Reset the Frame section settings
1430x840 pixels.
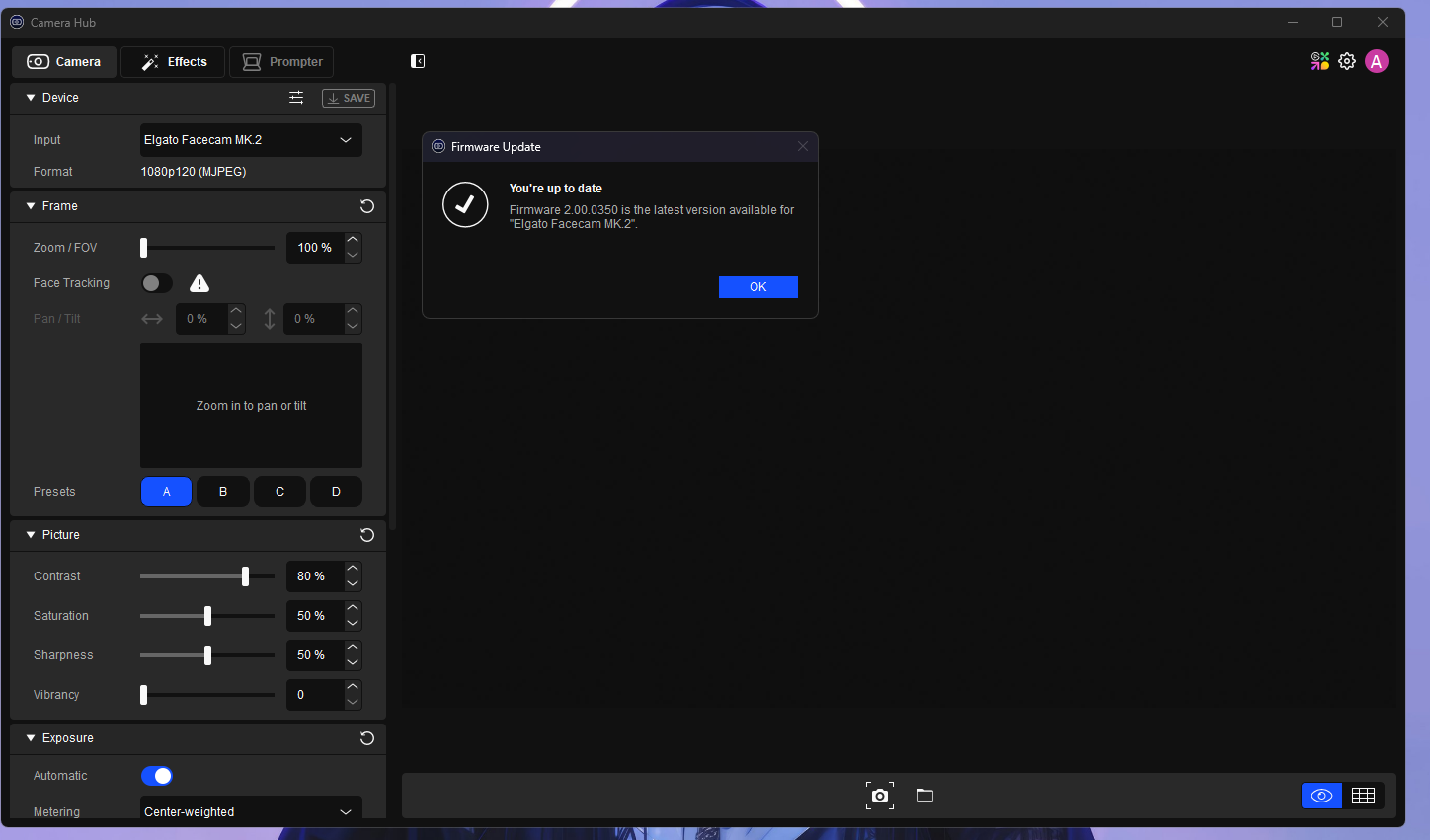[367, 206]
